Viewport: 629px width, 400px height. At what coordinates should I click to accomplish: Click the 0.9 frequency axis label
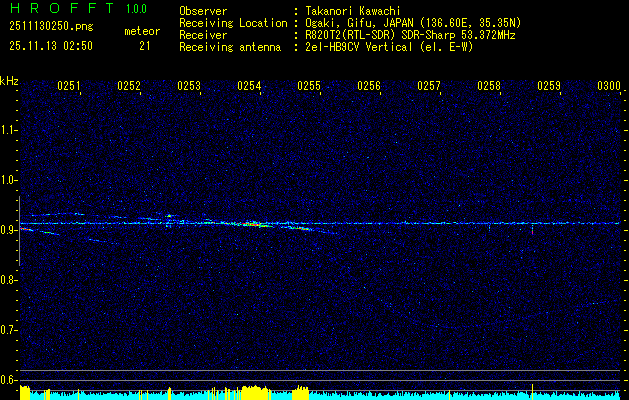click(9, 230)
